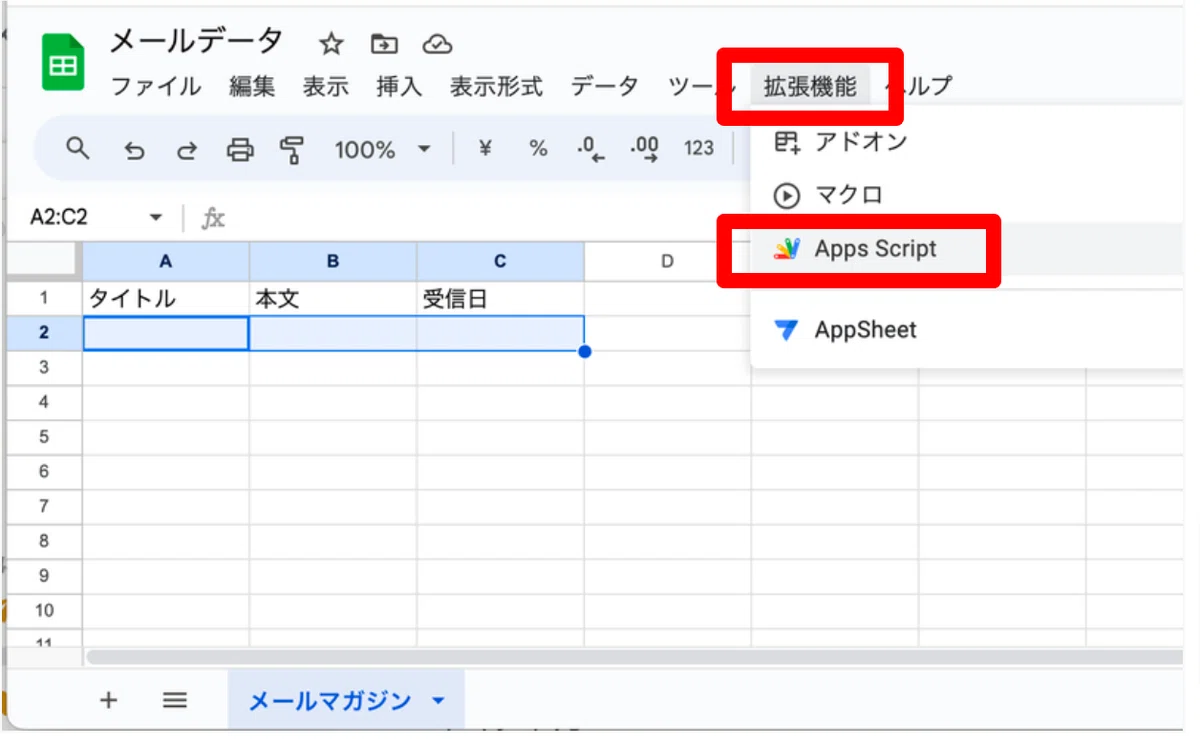
Task: Select row 5 header
Action: coord(44,437)
